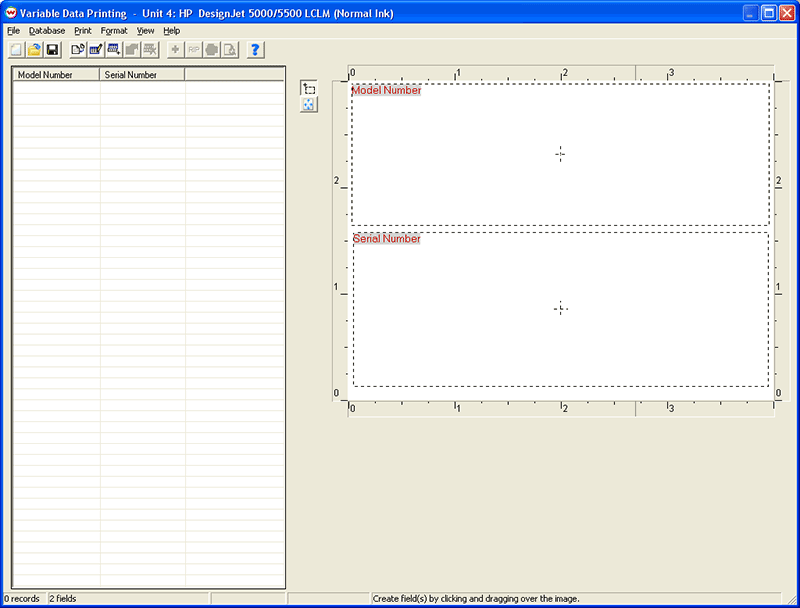This screenshot has height=608, width=800.
Task: Close the Variable Data Printing window
Action: pos(787,13)
